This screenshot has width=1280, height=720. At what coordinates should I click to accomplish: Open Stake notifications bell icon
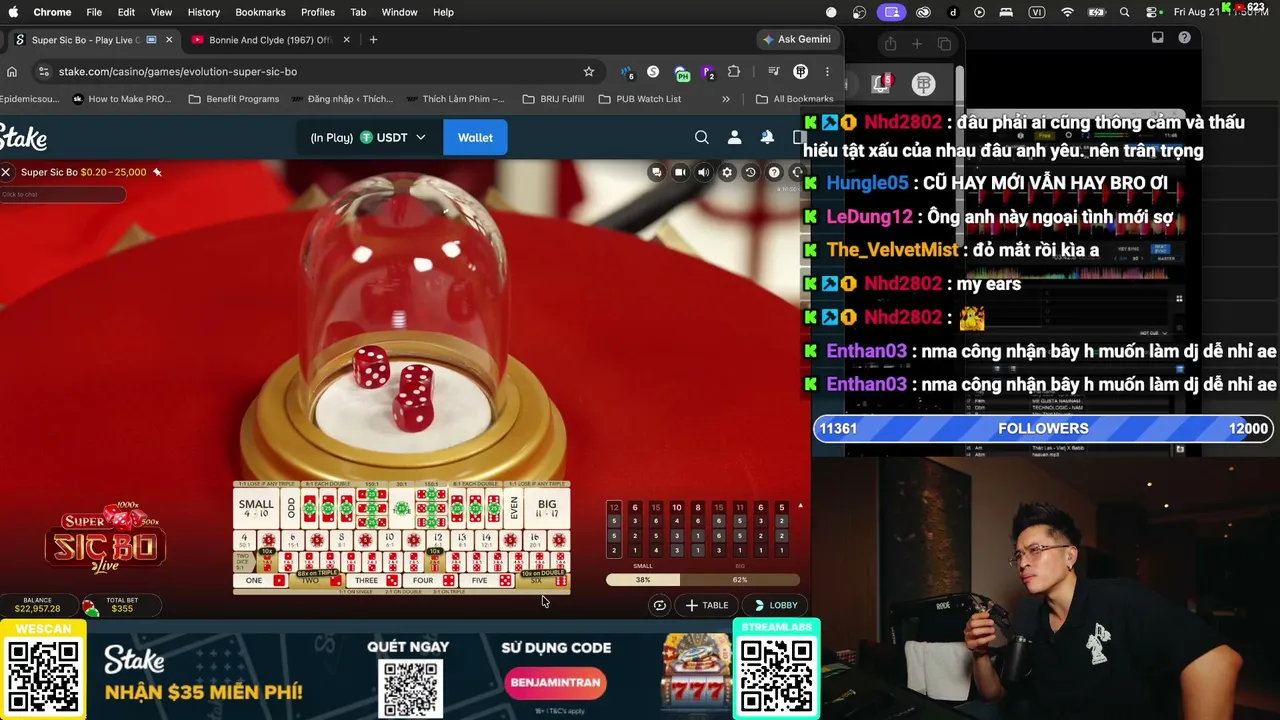pyautogui.click(x=767, y=137)
